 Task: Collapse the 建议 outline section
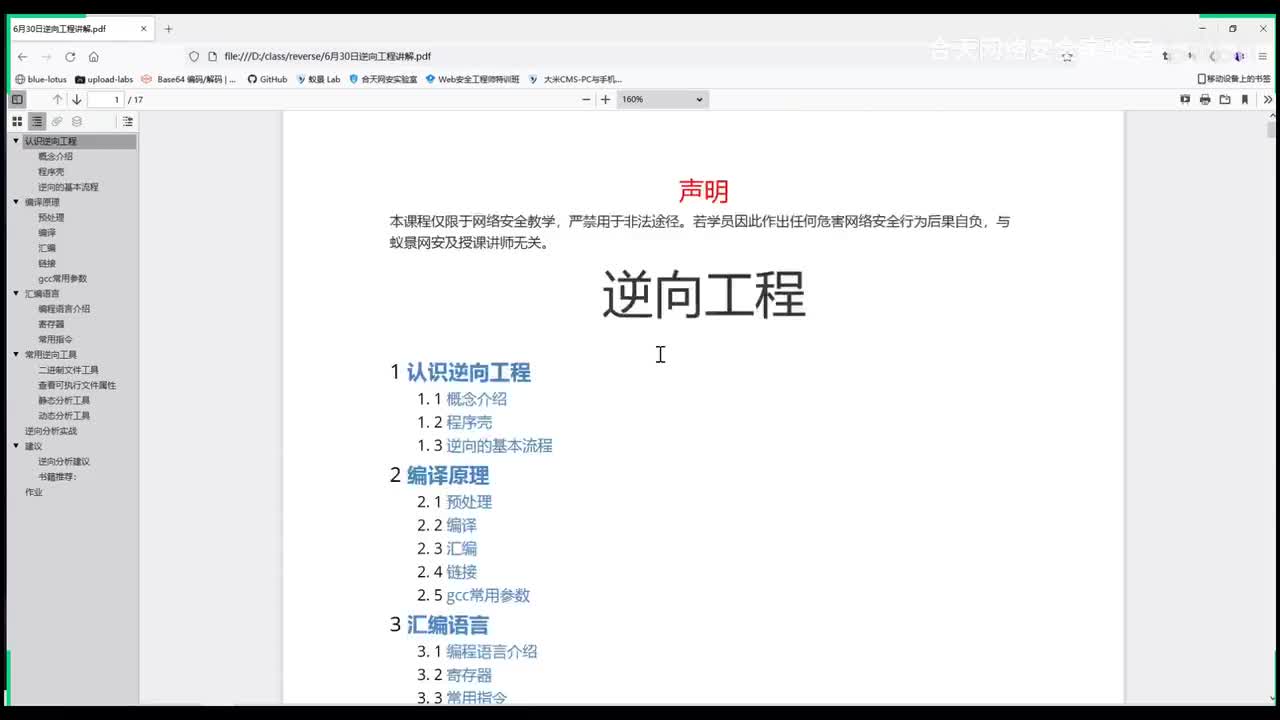click(16, 446)
